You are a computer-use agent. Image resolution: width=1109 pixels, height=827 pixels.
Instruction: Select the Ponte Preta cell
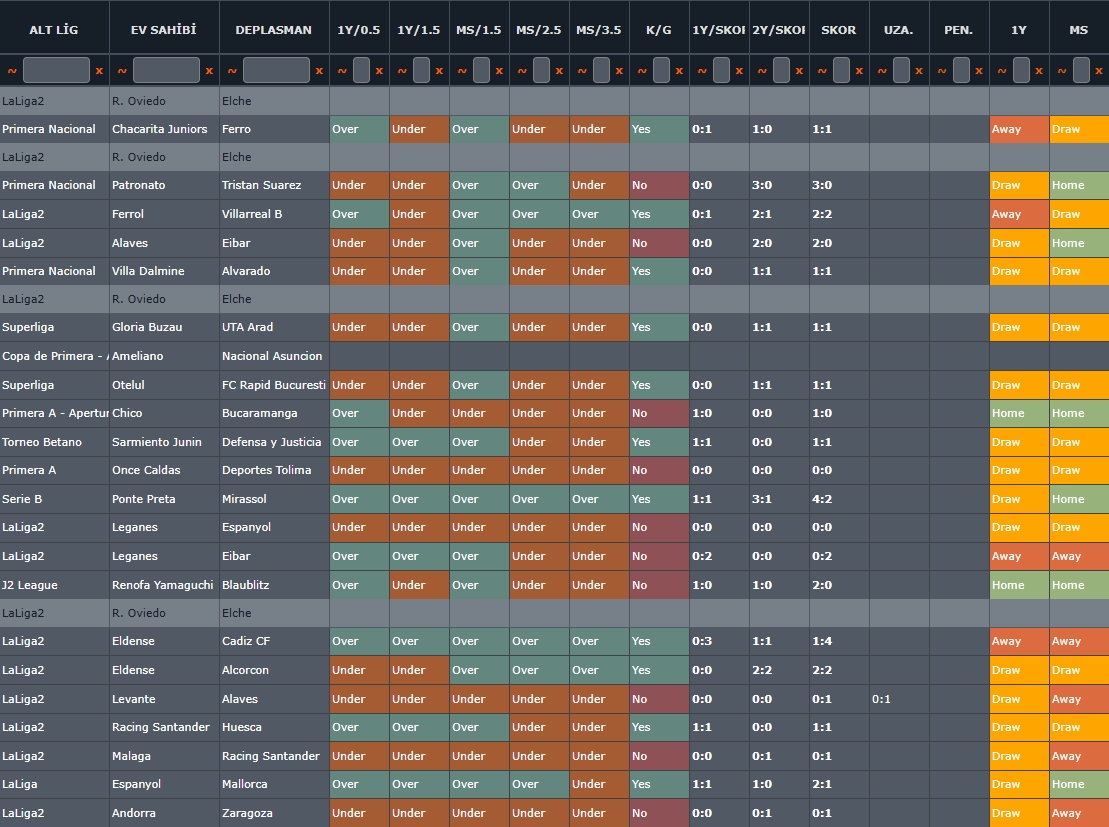coord(164,499)
